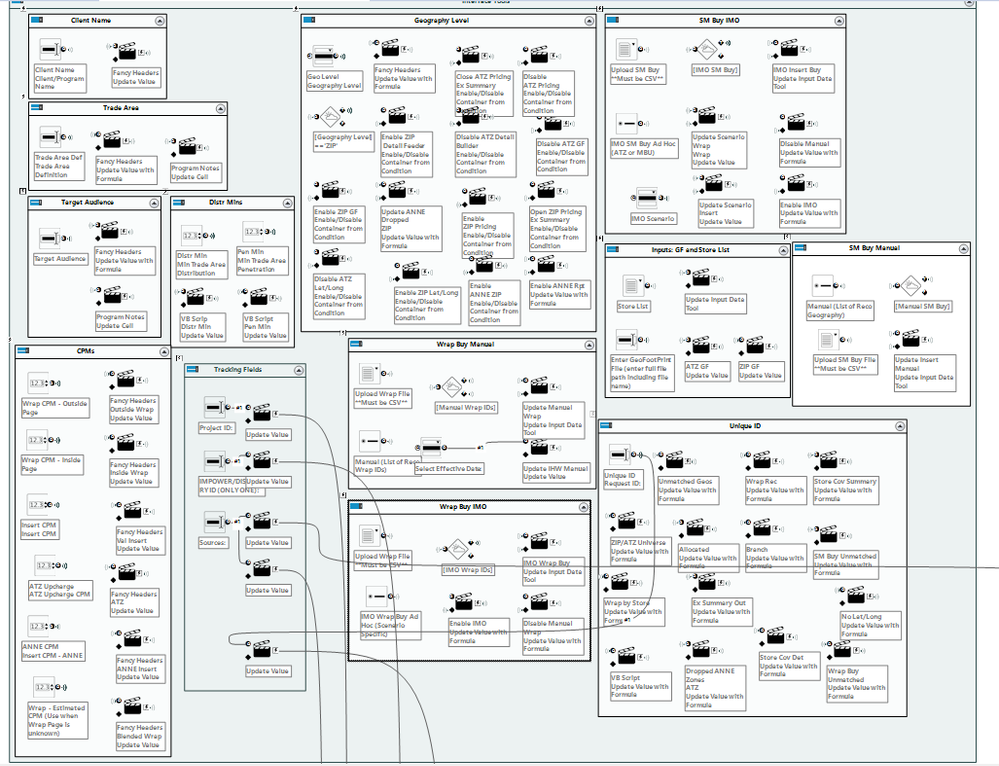Select the Pen Min numeric up-down tool
The image size is (999, 766).
click(254, 231)
